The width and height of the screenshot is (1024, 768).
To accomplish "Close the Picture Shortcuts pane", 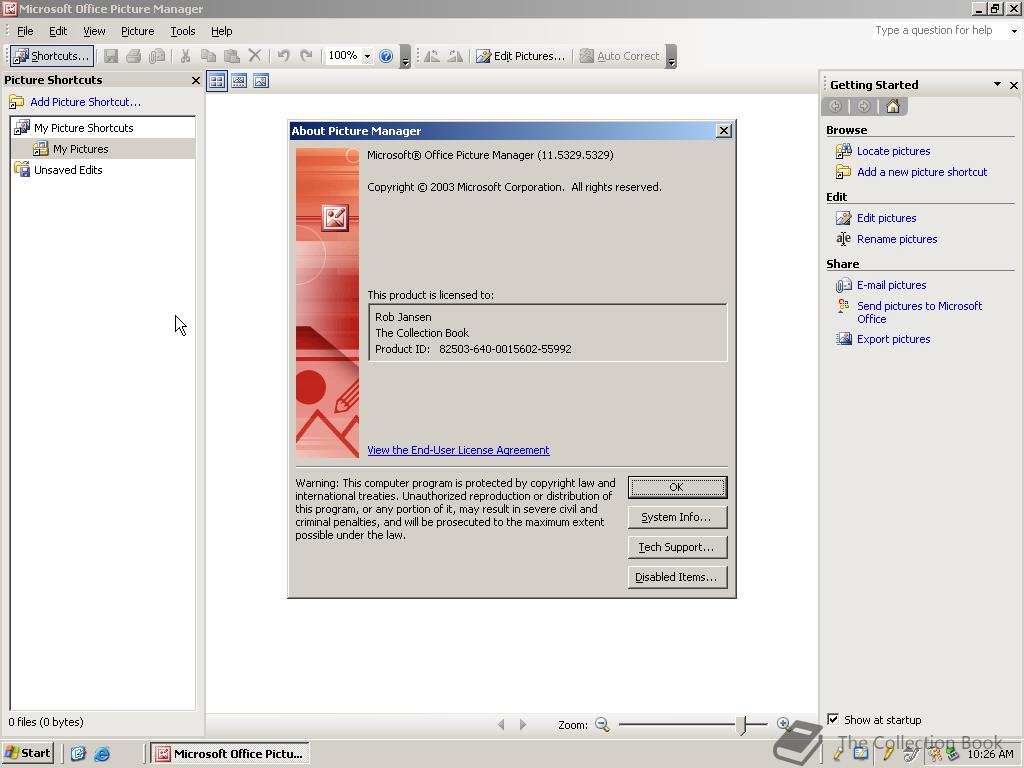I will pos(195,80).
